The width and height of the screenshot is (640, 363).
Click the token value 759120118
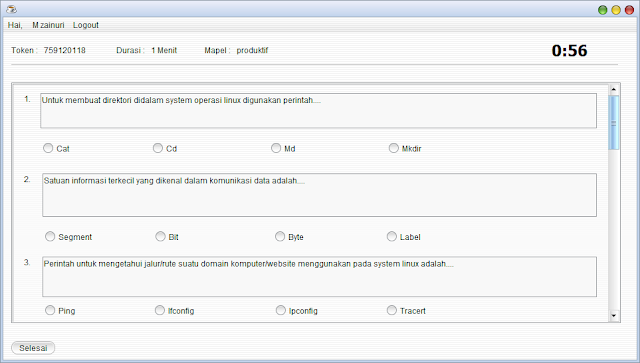pyautogui.click(x=64, y=50)
